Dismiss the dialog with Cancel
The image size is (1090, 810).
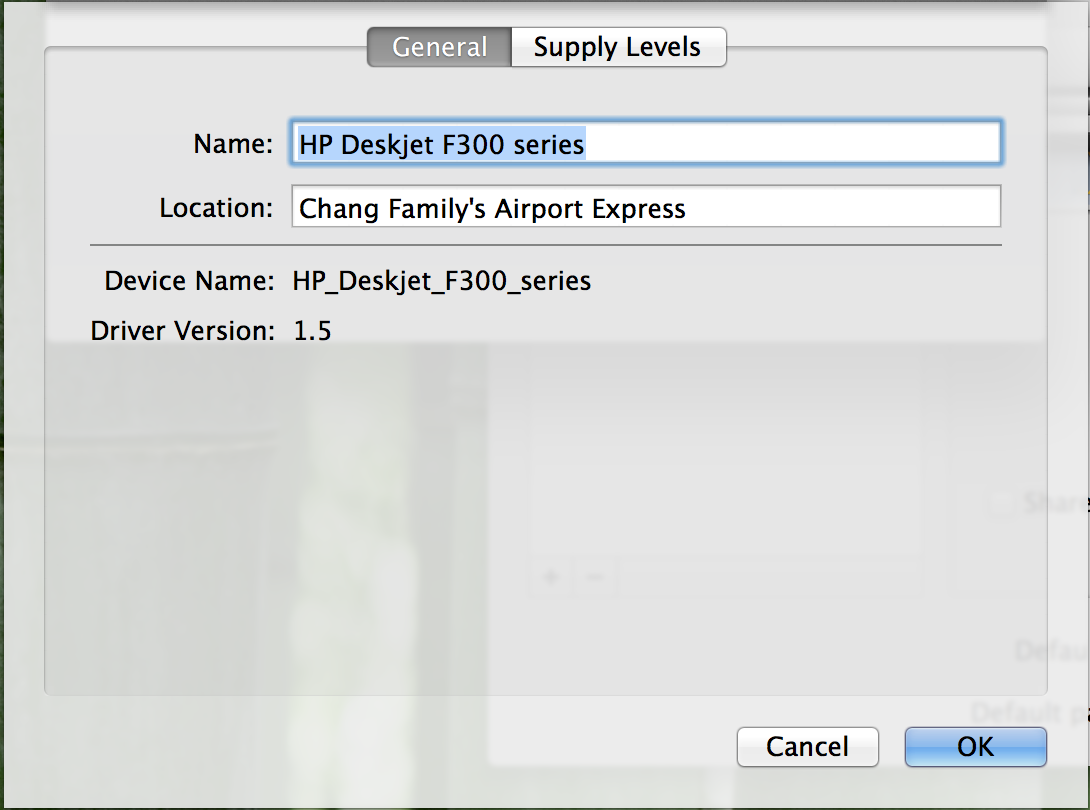[x=808, y=747]
